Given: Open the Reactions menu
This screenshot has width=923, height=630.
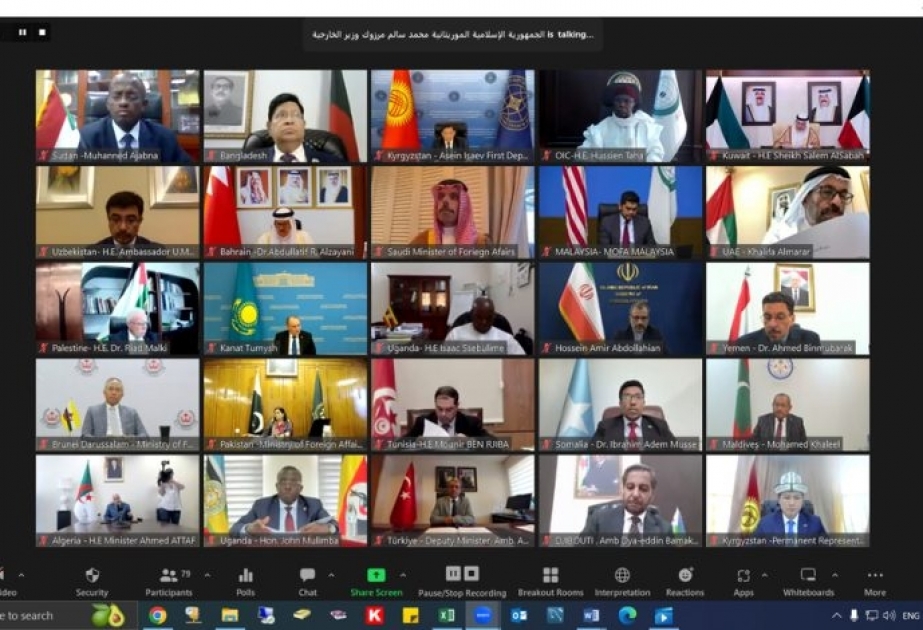Looking at the screenshot, I should pyautogui.click(x=685, y=582).
